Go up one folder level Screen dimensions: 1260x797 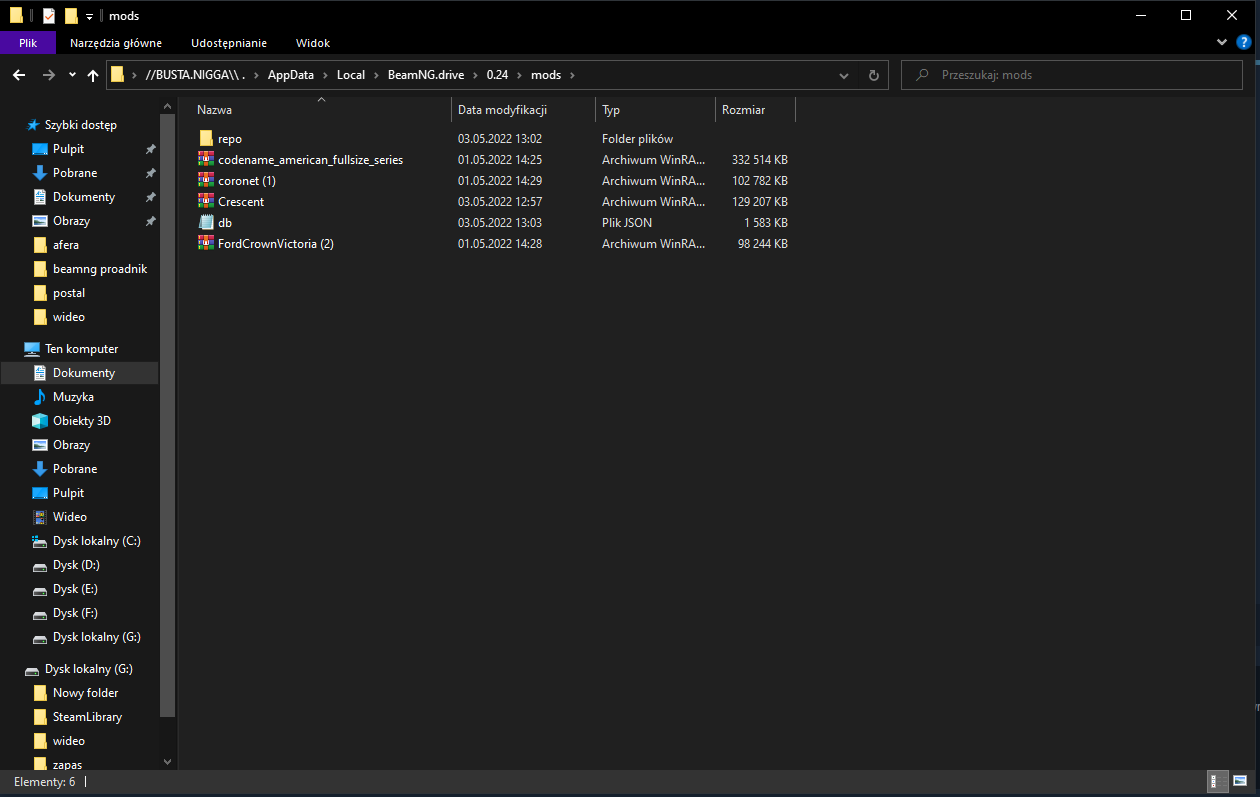[x=93, y=75]
